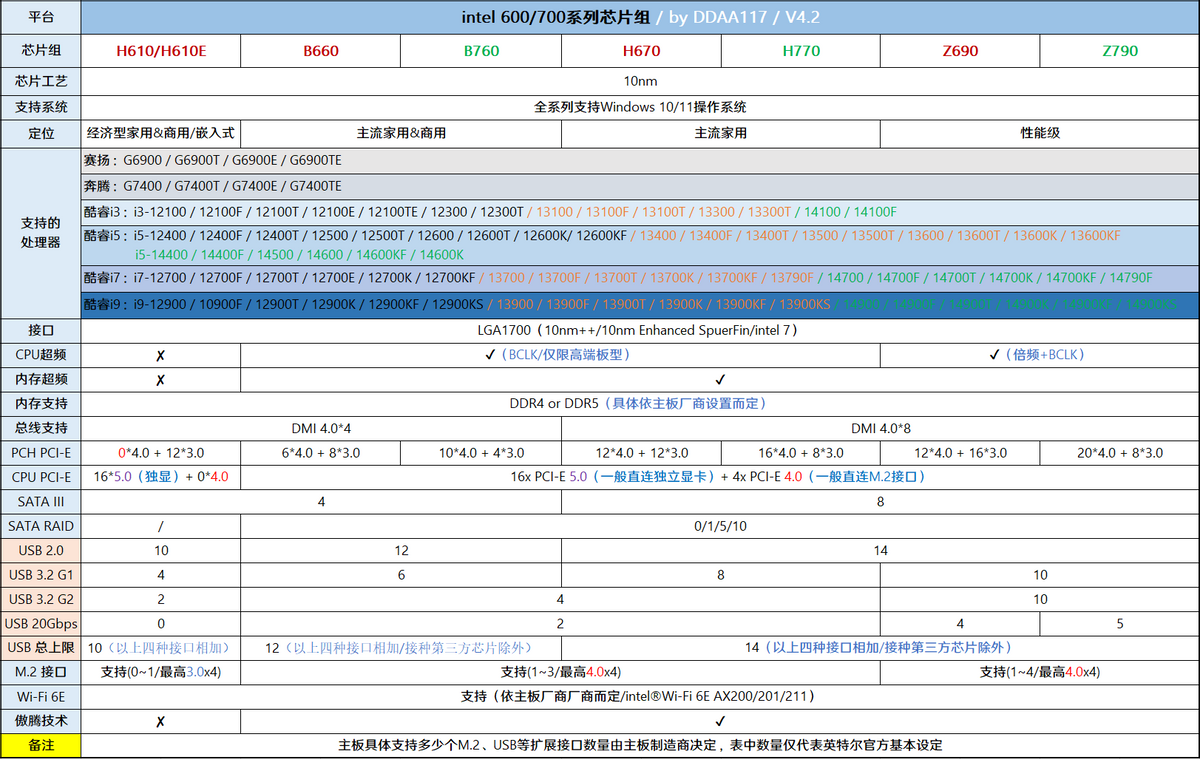Select the "DDR4 or DDR5" memory cell
Viewport: 1200px width, 759px height.
(640, 404)
